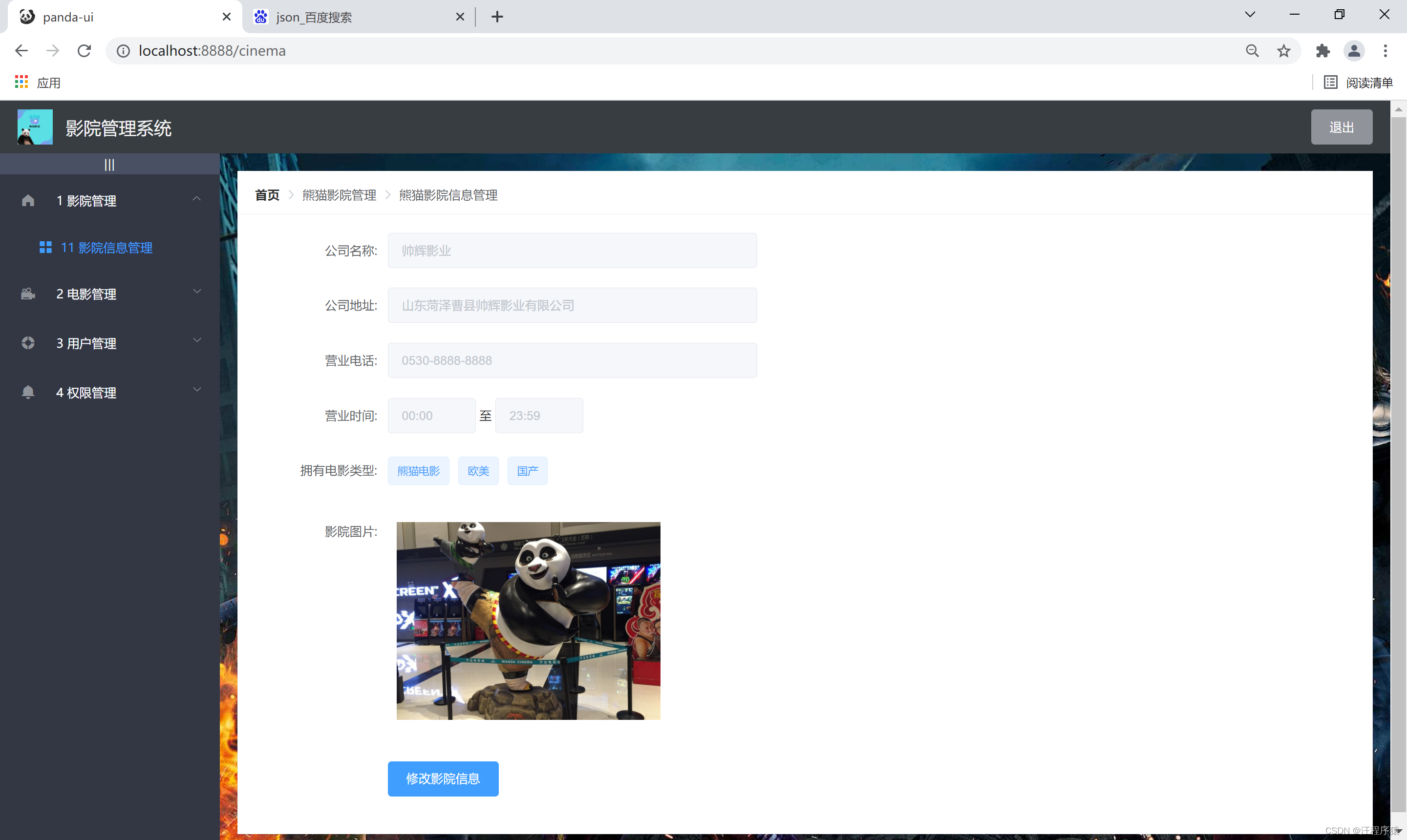Image resolution: width=1407 pixels, height=840 pixels.
Task: Open the zoom magnifier in the address bar
Action: [1252, 51]
